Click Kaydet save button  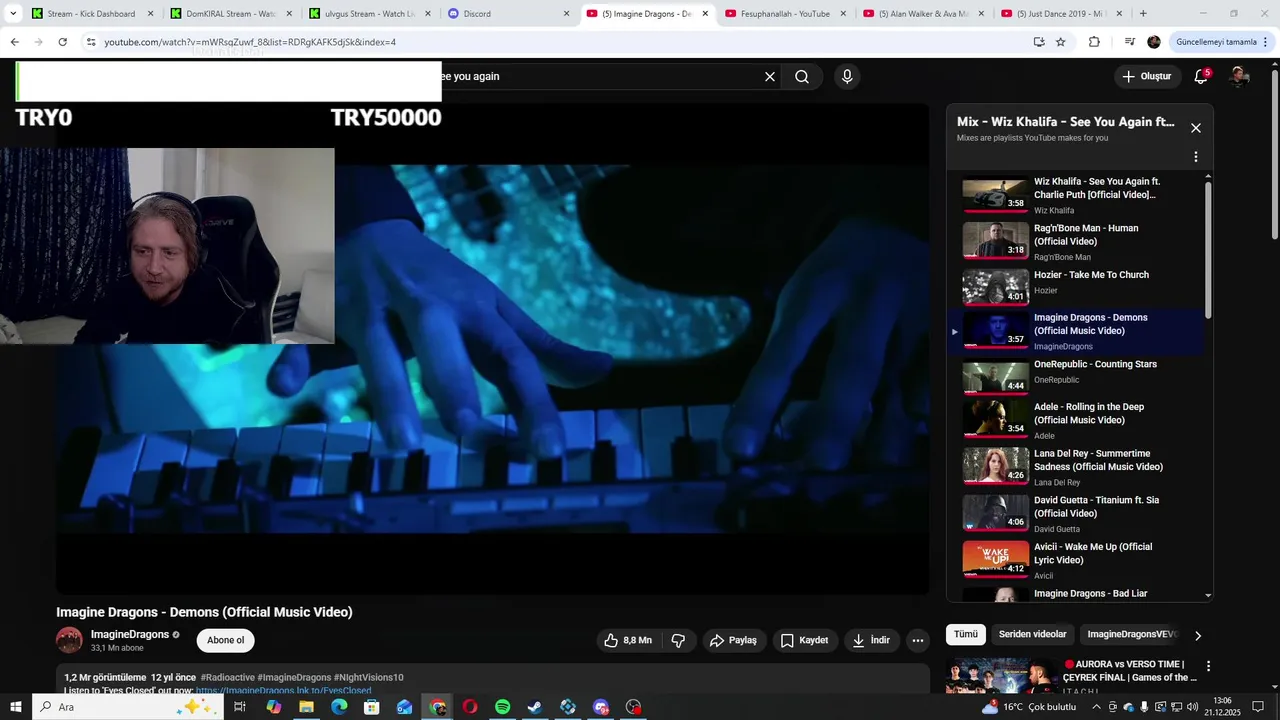[x=804, y=640]
